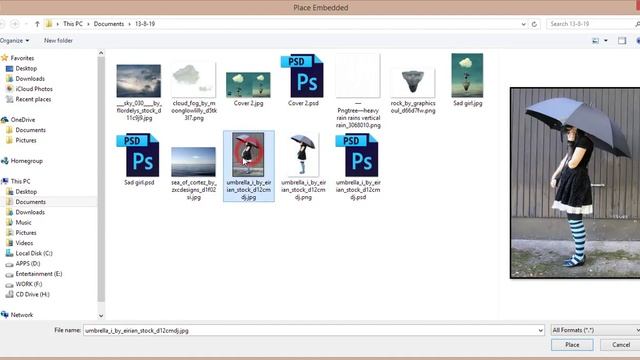640x360 pixels.
Task: Open the view options dropdown arrow
Action: pos(606,40)
